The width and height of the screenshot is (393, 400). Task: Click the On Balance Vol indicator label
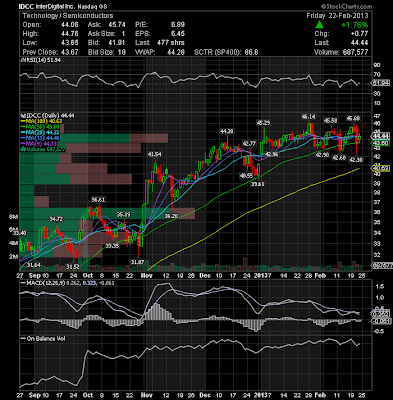[43, 339]
